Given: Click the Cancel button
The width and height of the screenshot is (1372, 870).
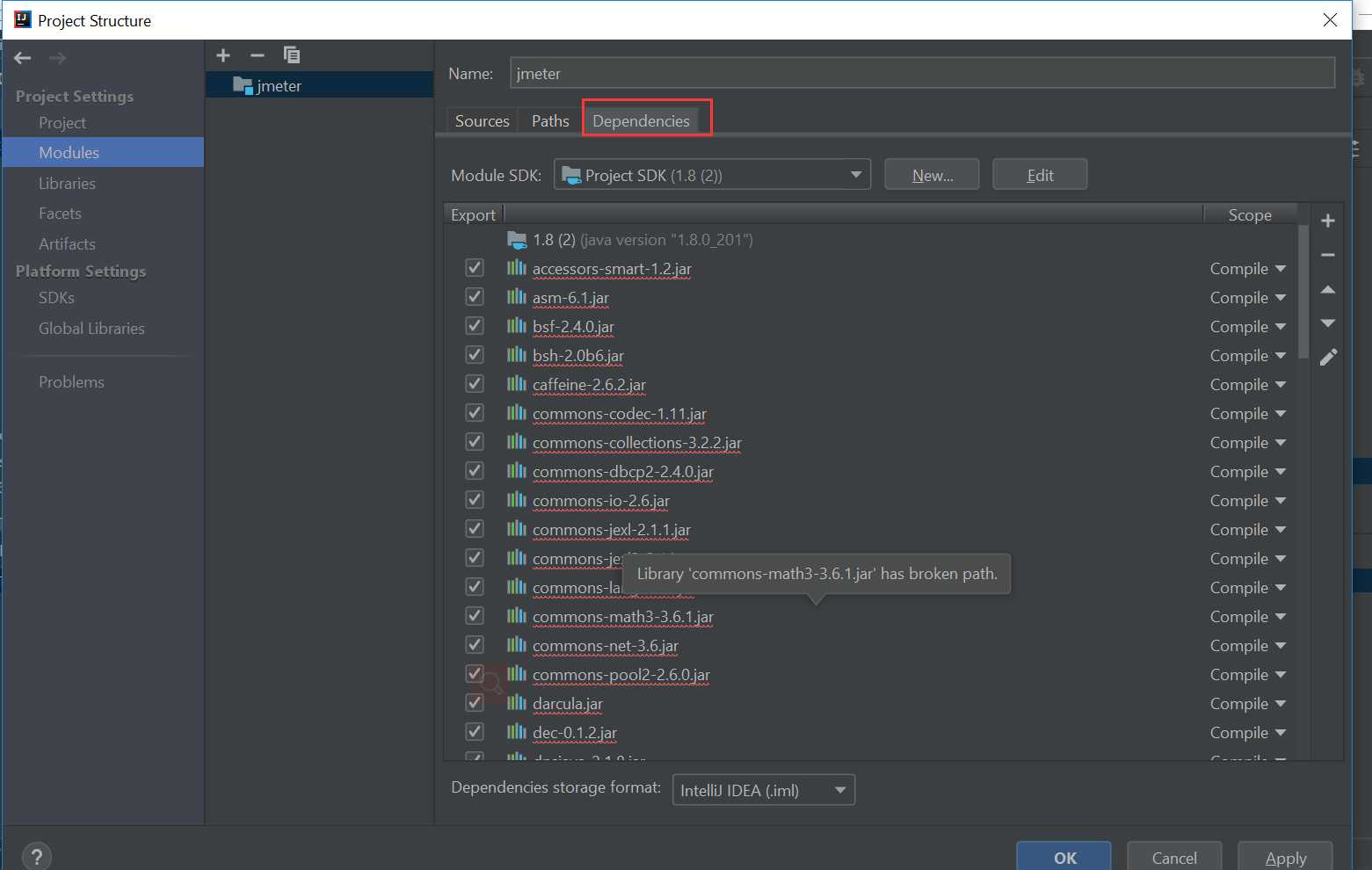Looking at the screenshot, I should (1174, 858).
